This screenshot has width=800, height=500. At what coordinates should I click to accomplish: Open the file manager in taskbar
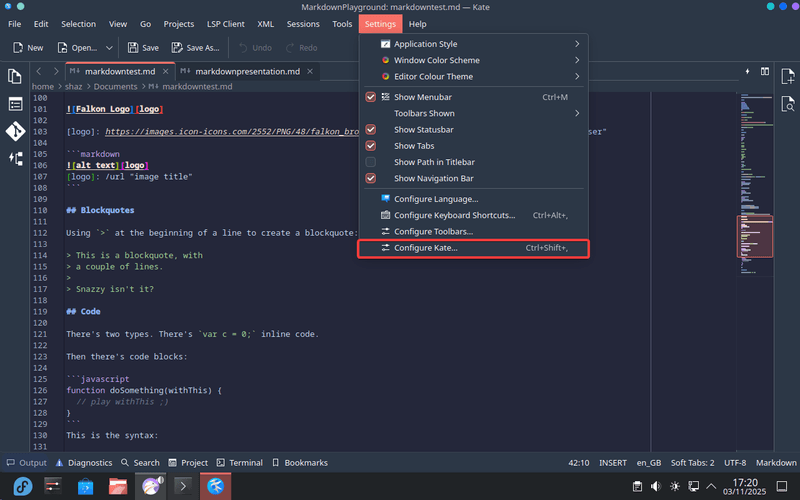pos(118,486)
